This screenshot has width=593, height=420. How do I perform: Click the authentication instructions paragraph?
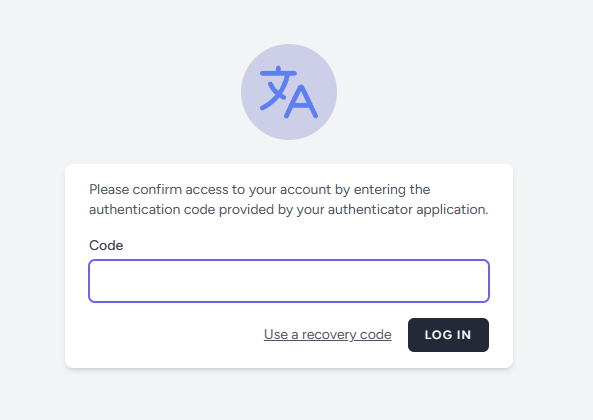point(289,199)
